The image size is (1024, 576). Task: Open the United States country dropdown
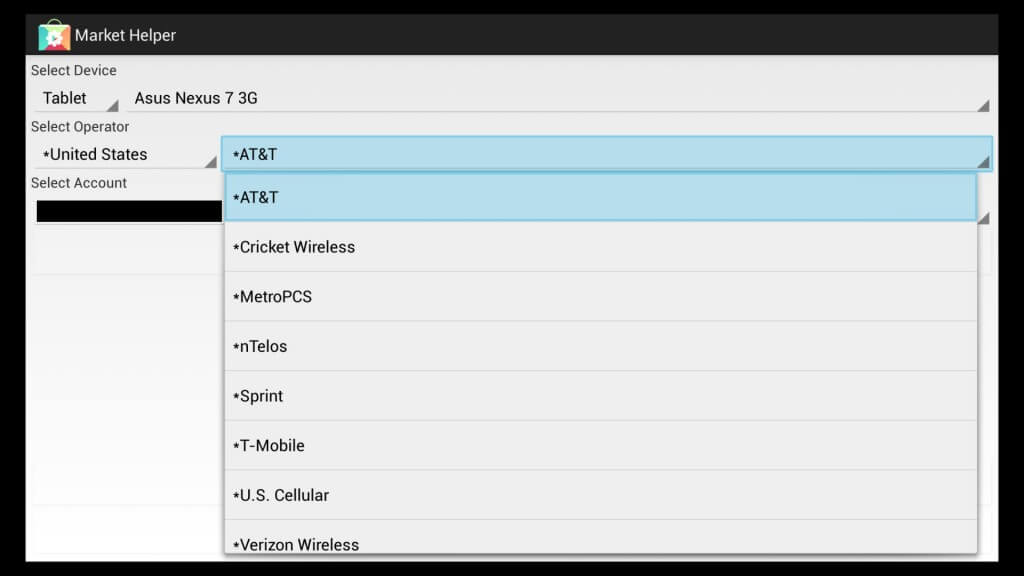point(125,155)
